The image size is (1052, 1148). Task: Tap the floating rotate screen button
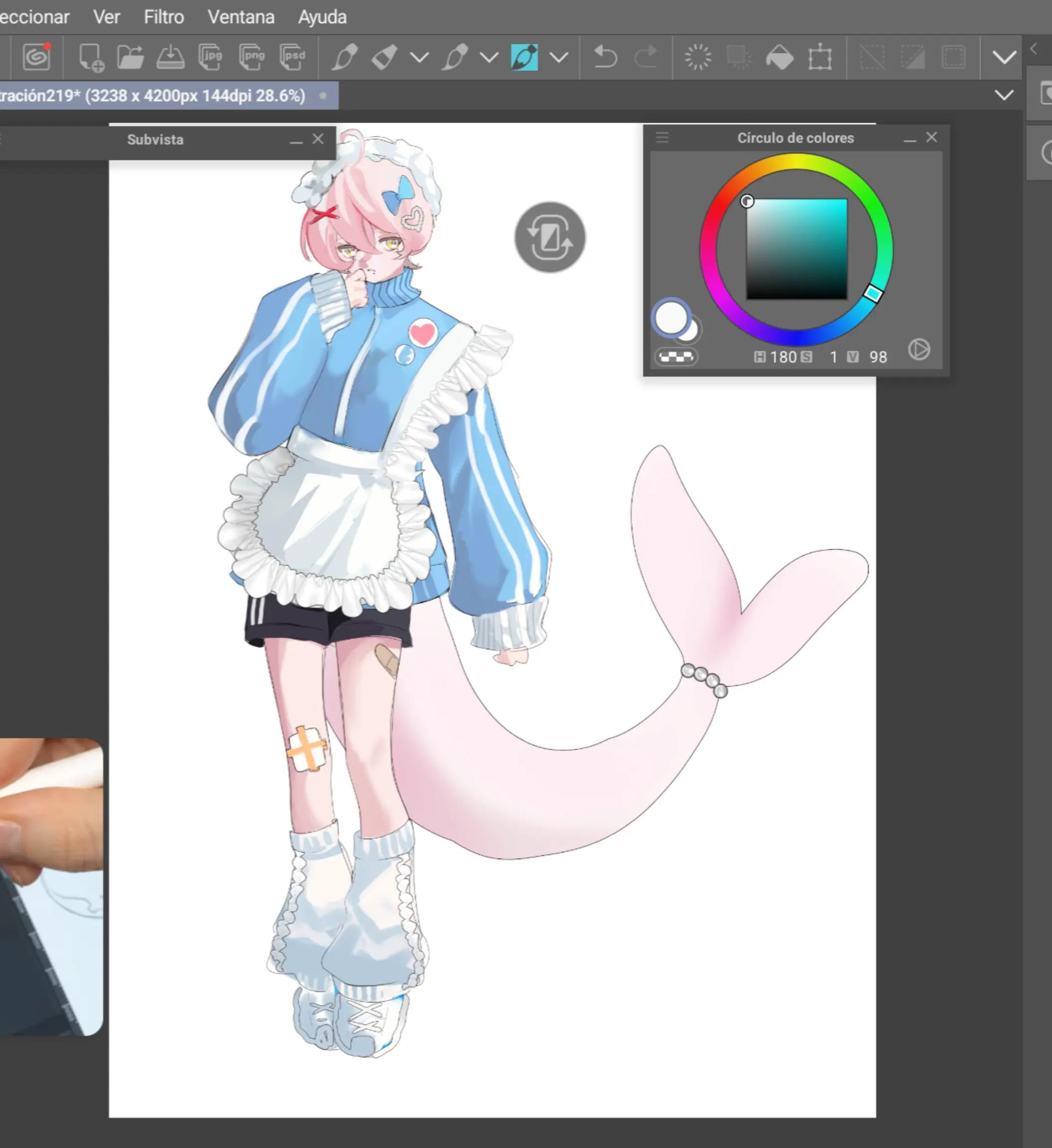(x=550, y=237)
